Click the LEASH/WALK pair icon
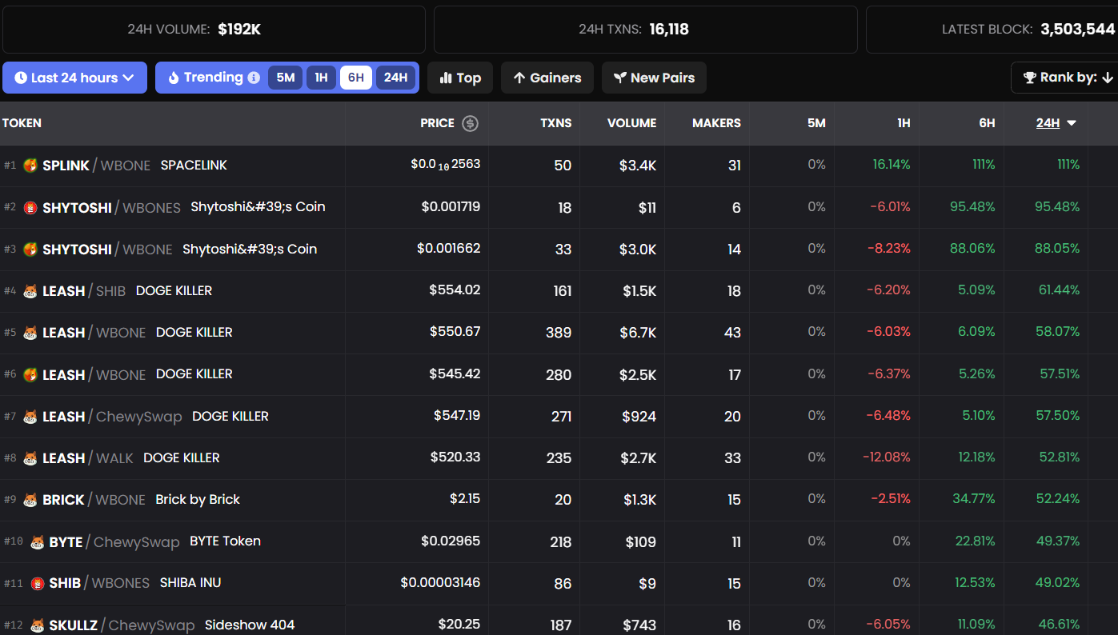Viewport: 1118px width, 635px height. pyautogui.click(x=30, y=458)
